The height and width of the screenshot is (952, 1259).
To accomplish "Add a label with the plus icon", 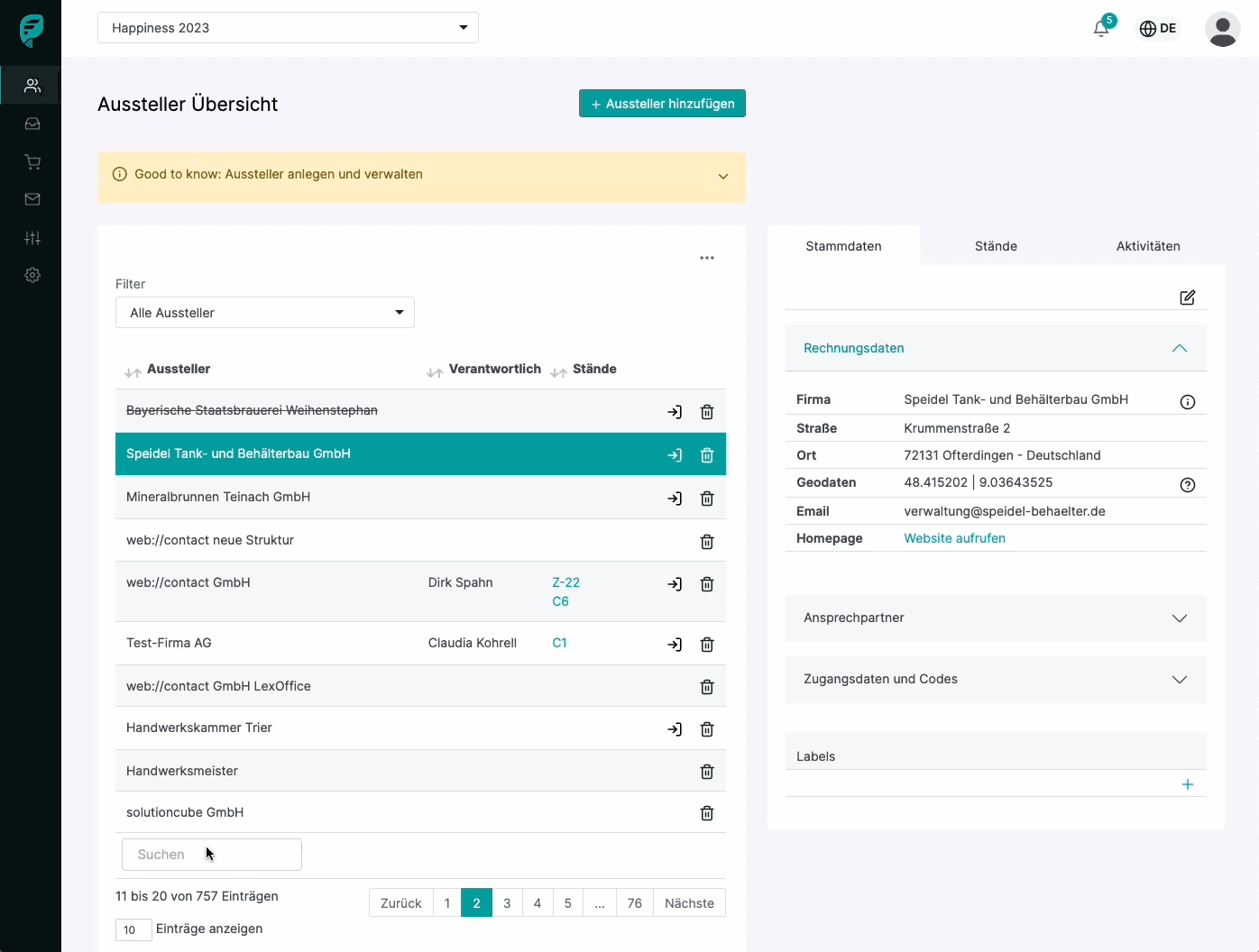I will point(1187,784).
